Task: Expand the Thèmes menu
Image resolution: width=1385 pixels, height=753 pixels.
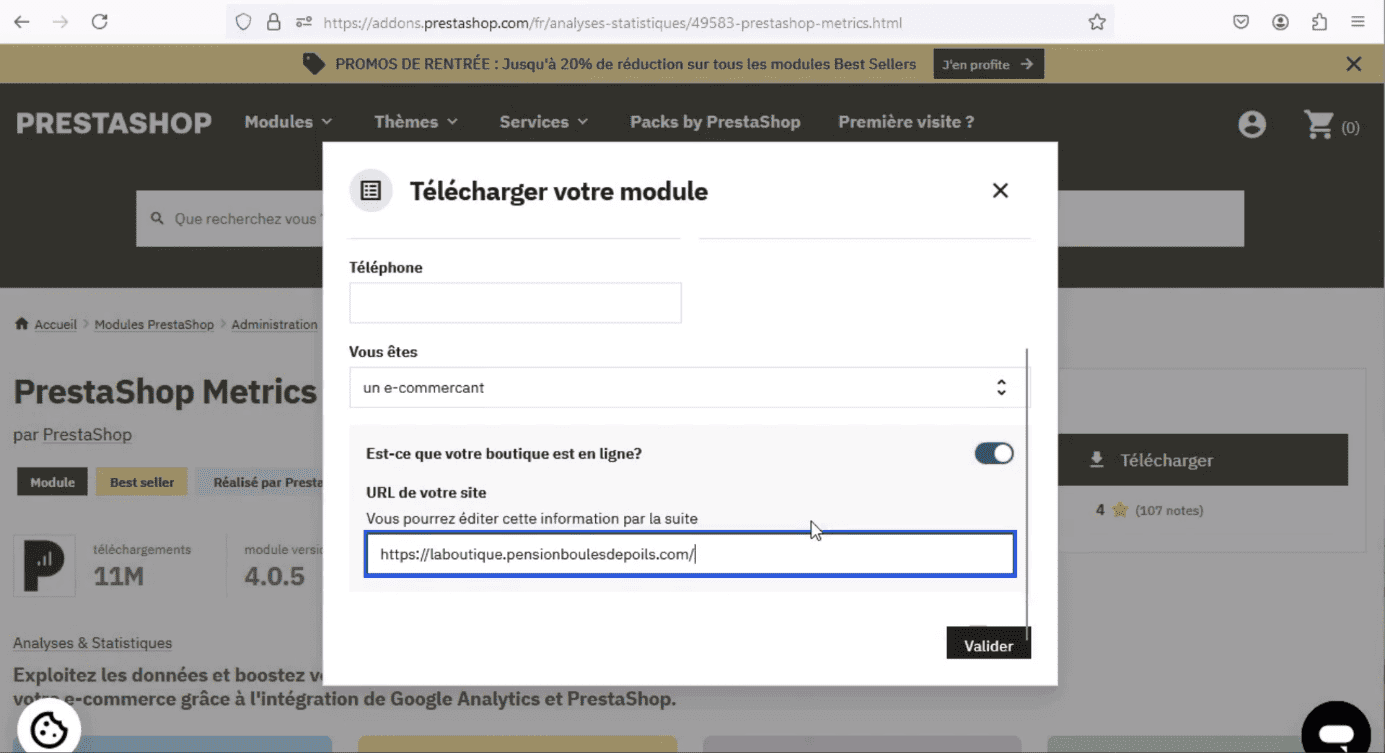Action: pyautogui.click(x=416, y=122)
